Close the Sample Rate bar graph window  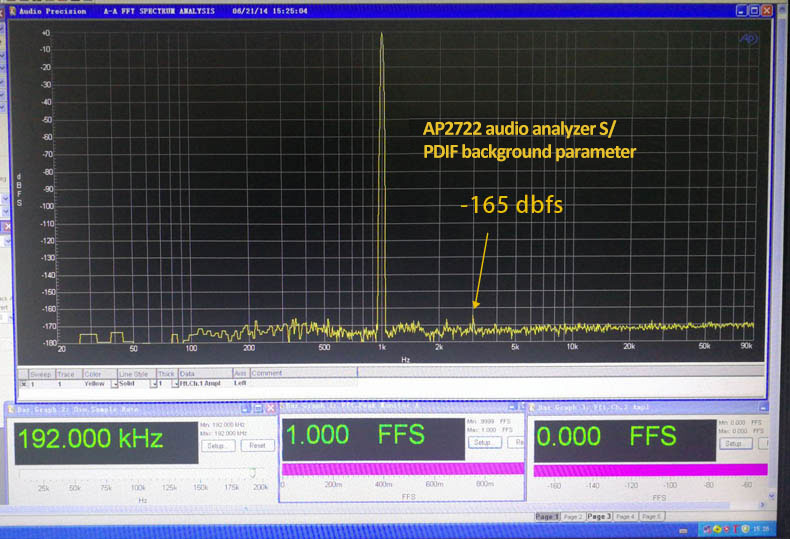coord(268,408)
